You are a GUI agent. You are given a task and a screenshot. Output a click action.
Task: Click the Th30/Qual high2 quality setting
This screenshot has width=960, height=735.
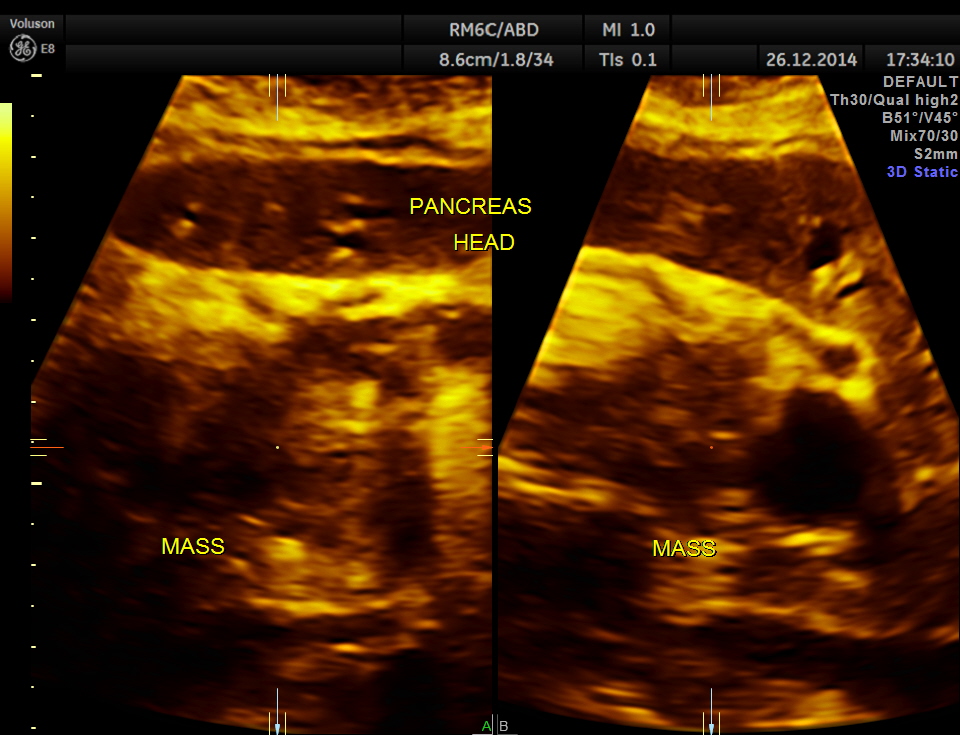tap(894, 100)
